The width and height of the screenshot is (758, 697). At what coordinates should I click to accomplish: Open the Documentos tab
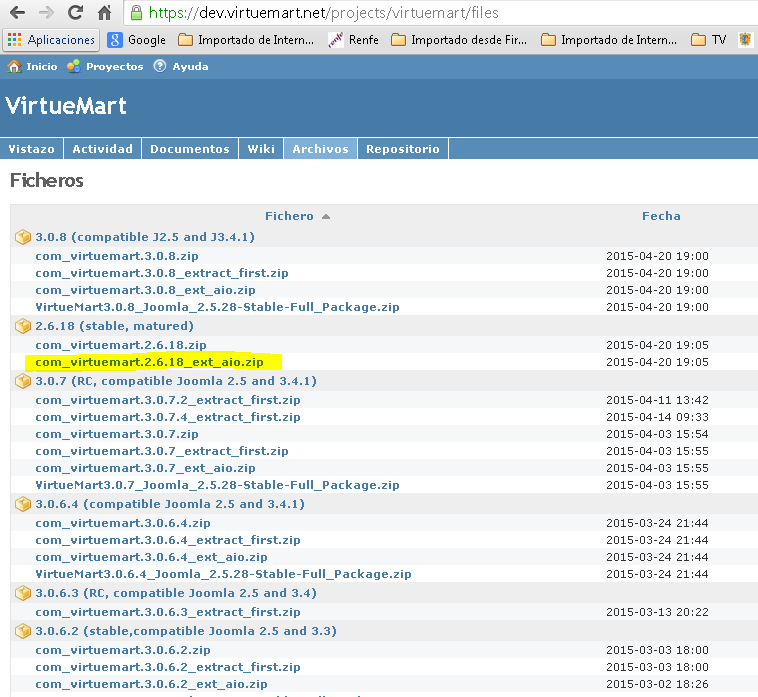click(190, 149)
